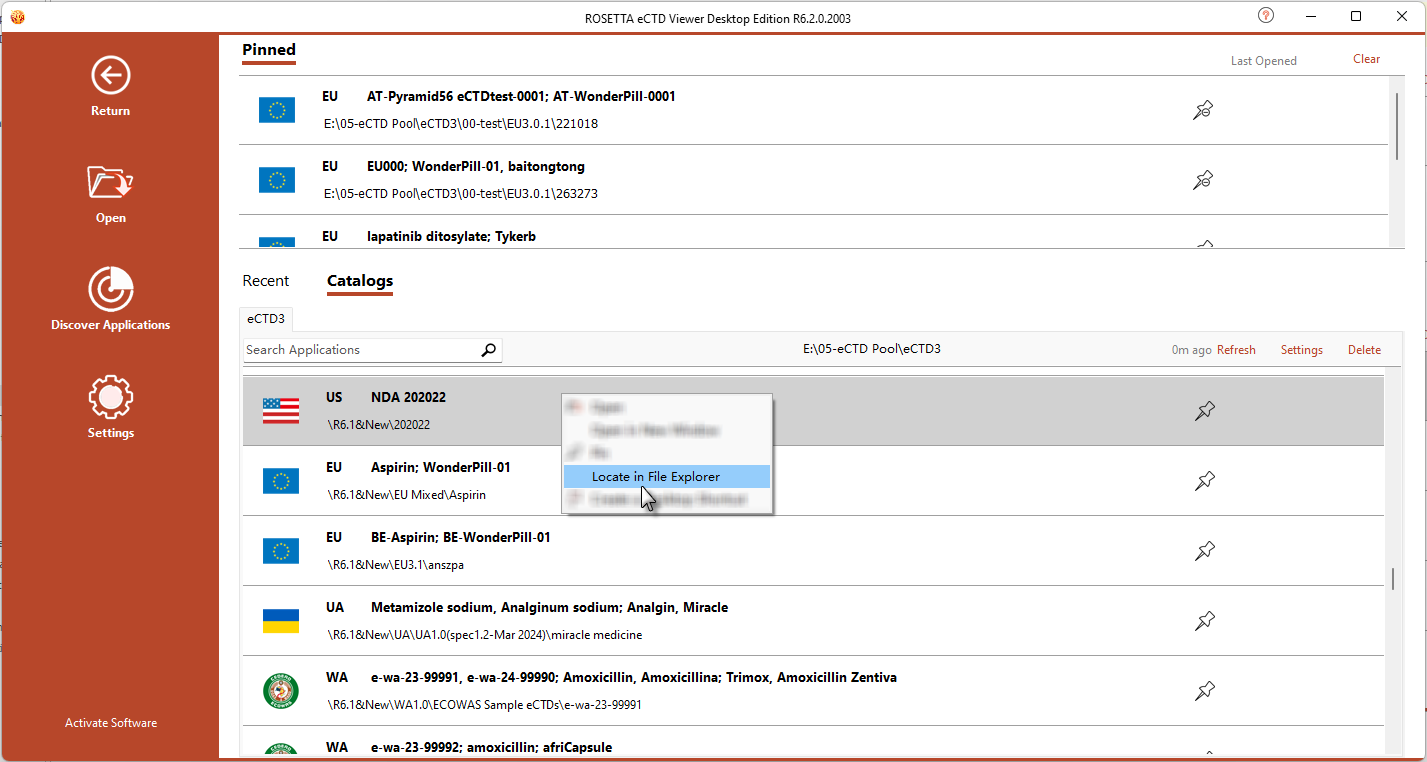
Task: Click path \R6.1&New\EU Mixed\Aspirin
Action: [x=406, y=494]
